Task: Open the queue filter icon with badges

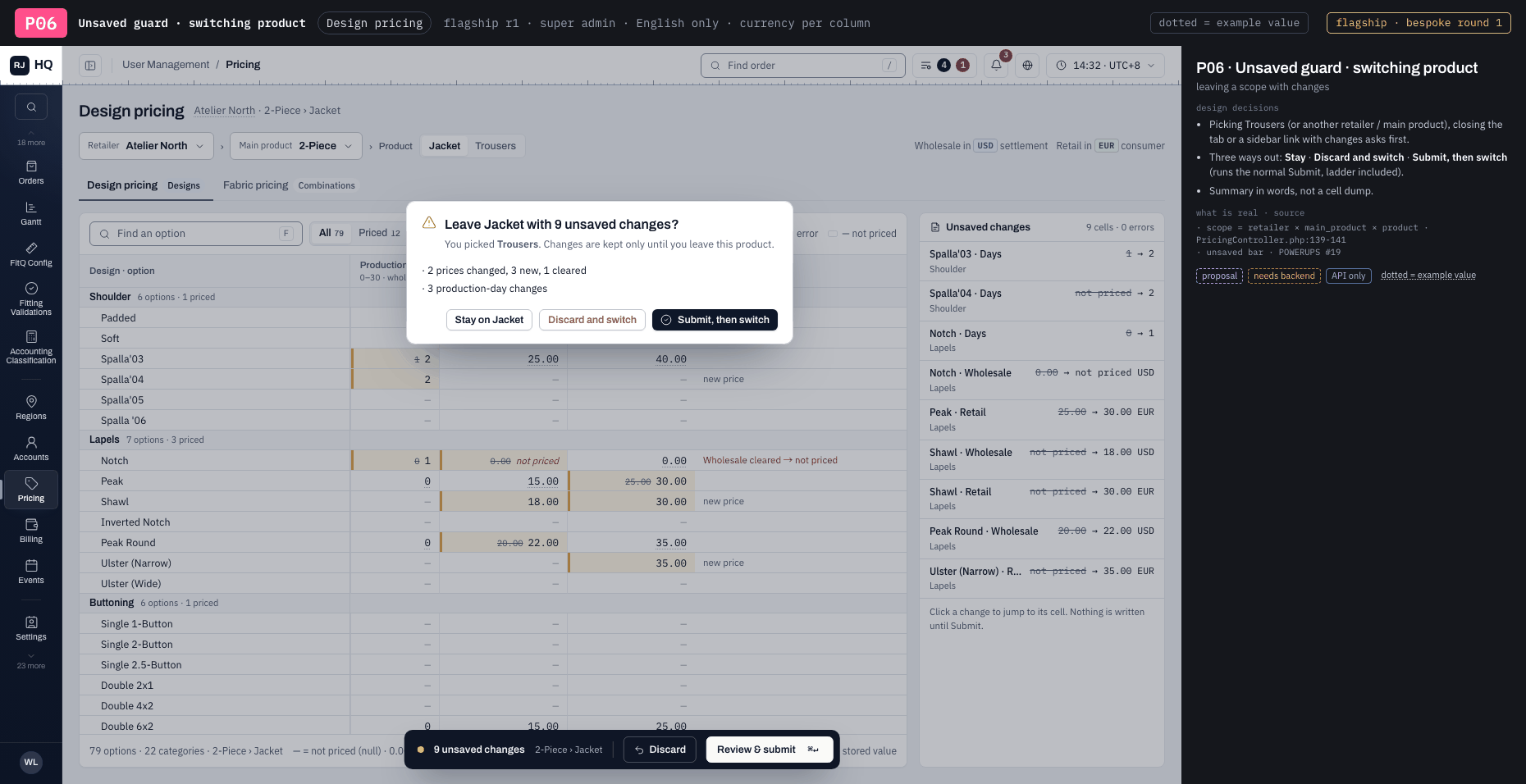Action: tap(944, 66)
